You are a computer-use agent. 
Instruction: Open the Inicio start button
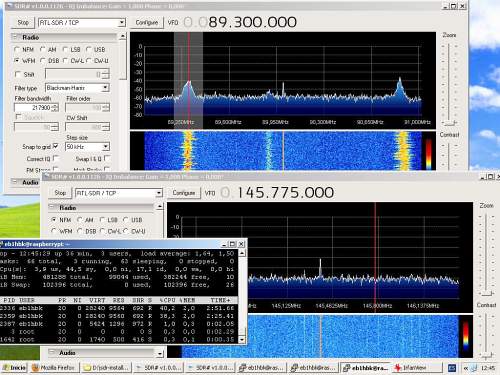[x=14, y=368]
